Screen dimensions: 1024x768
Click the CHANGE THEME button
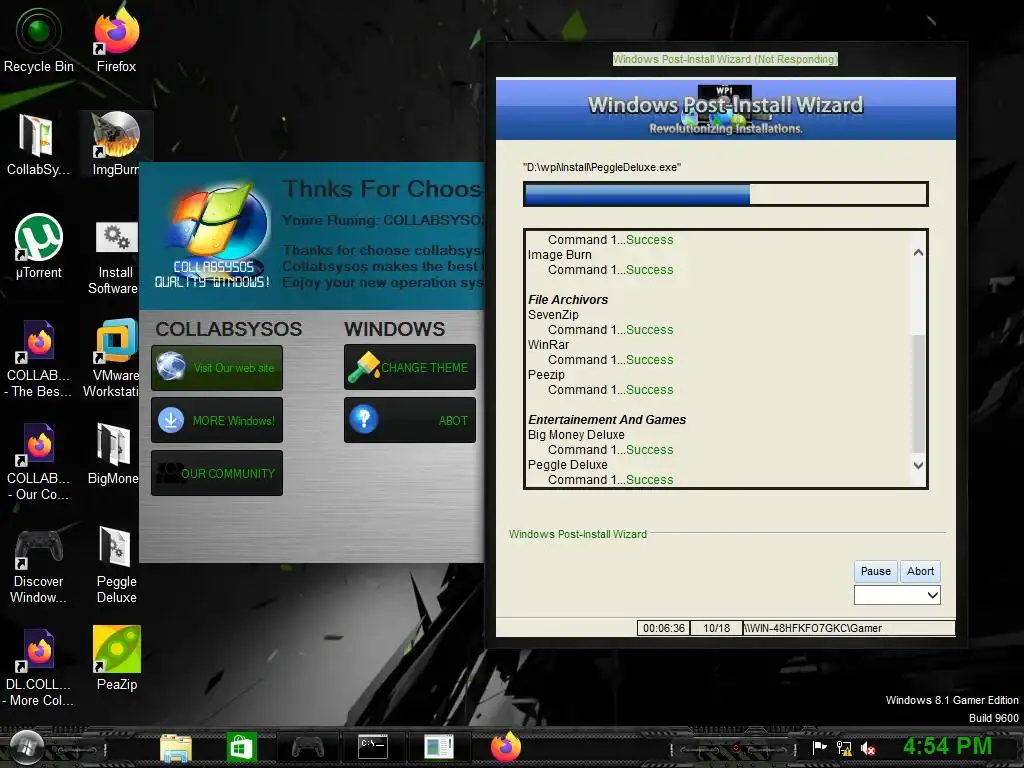pyautogui.click(x=410, y=368)
